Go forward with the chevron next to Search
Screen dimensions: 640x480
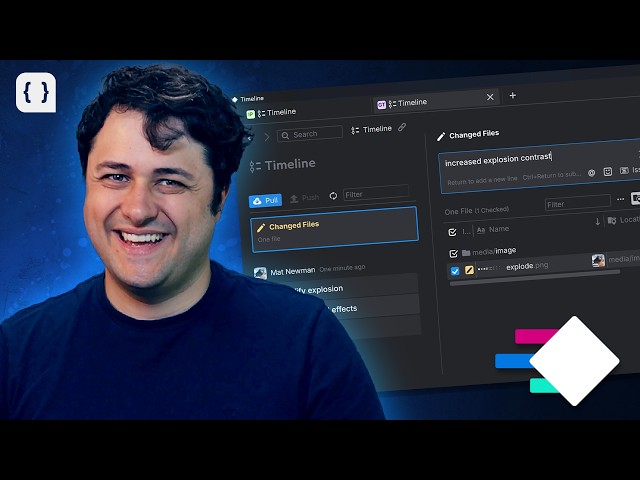tap(267, 137)
